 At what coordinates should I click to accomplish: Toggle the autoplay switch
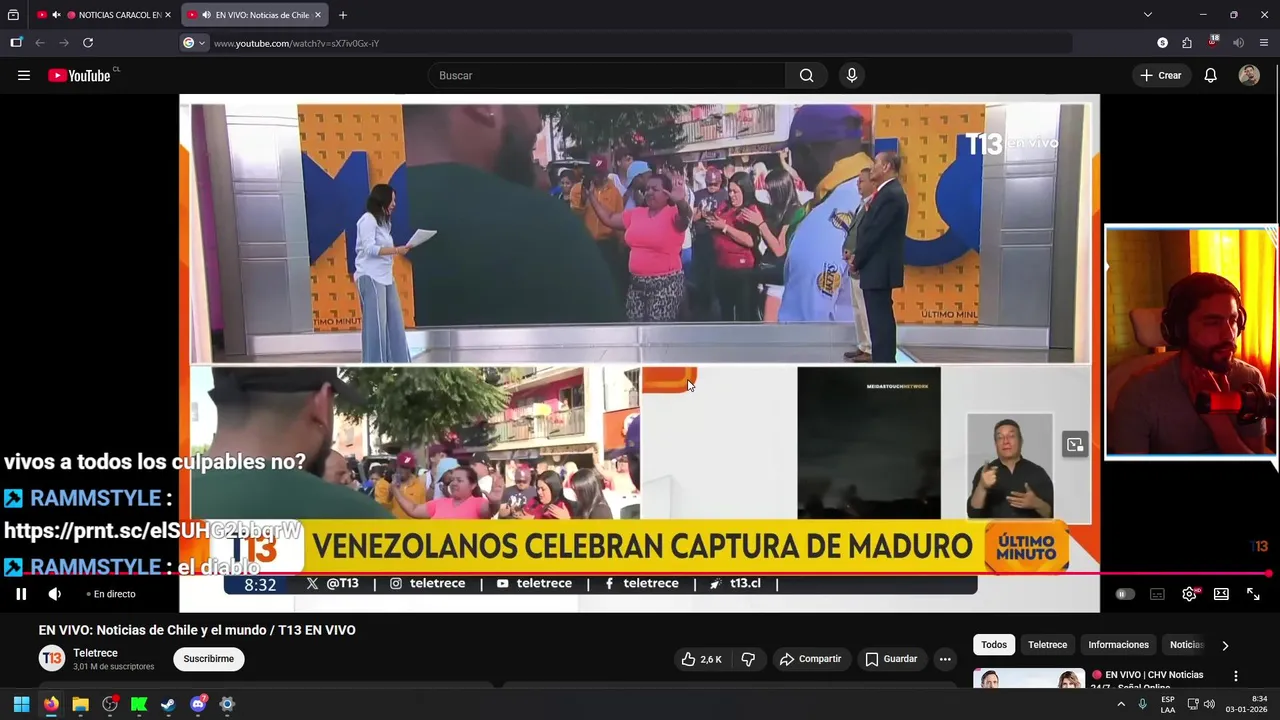1125,594
